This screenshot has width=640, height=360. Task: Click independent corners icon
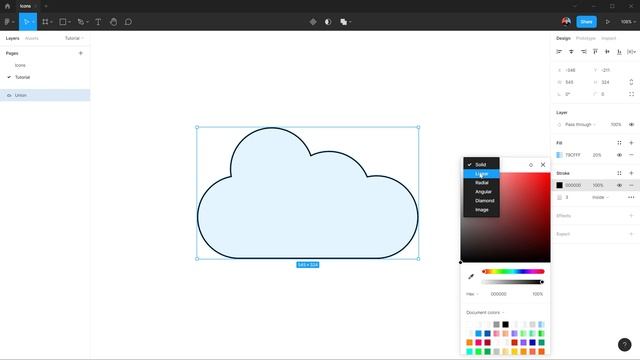pos(631,94)
